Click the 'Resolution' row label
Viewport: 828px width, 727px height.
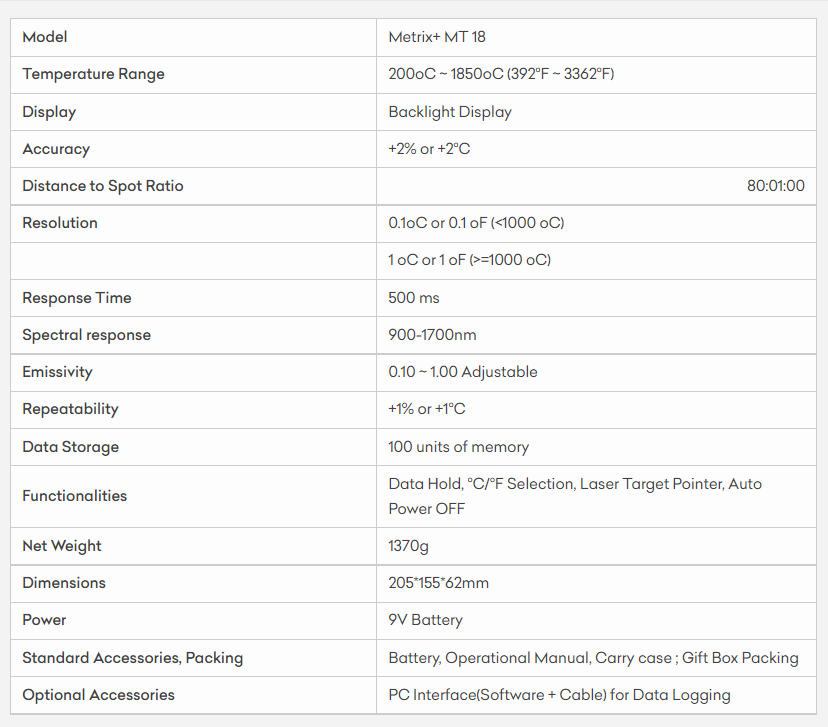60,223
